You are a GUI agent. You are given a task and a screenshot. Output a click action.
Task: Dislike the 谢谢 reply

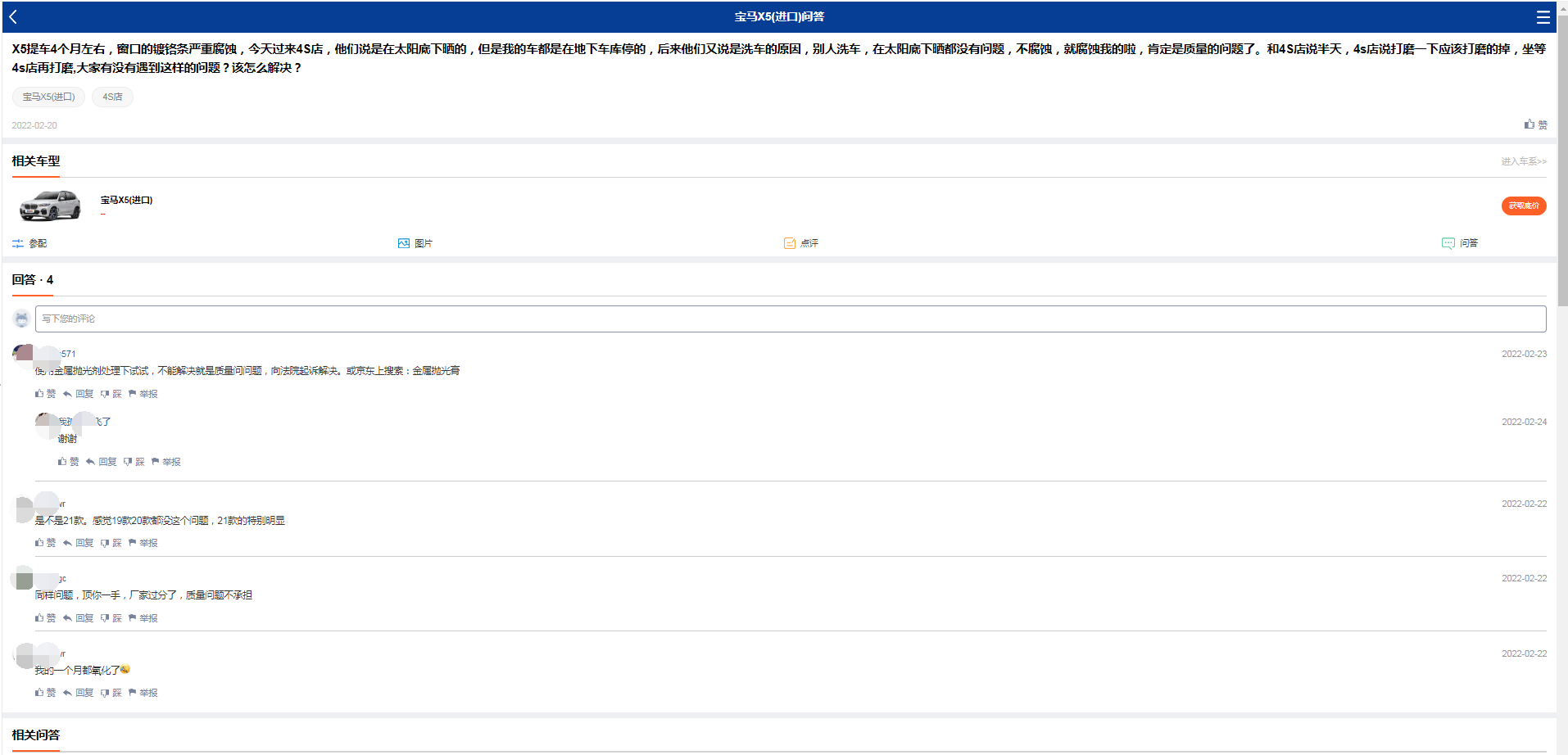134,462
